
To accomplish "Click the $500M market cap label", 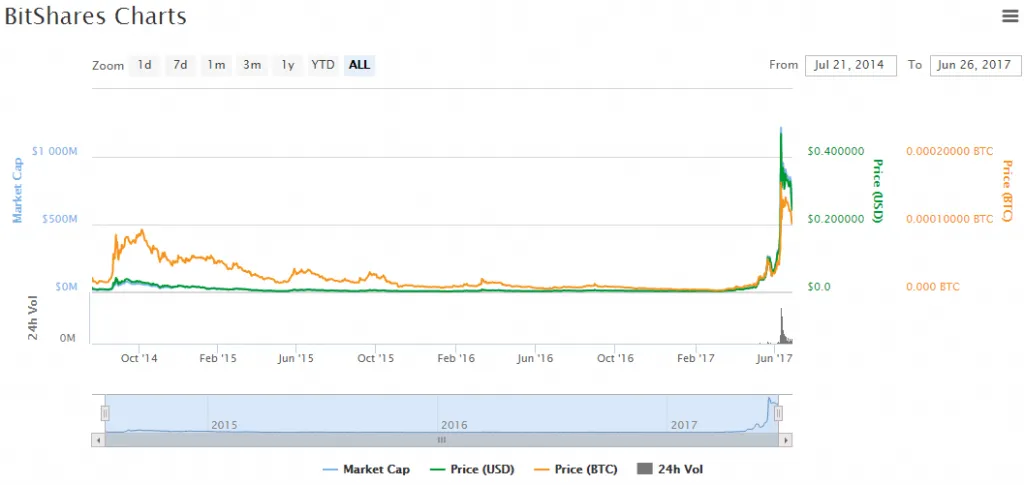I will pyautogui.click(x=59, y=219).
